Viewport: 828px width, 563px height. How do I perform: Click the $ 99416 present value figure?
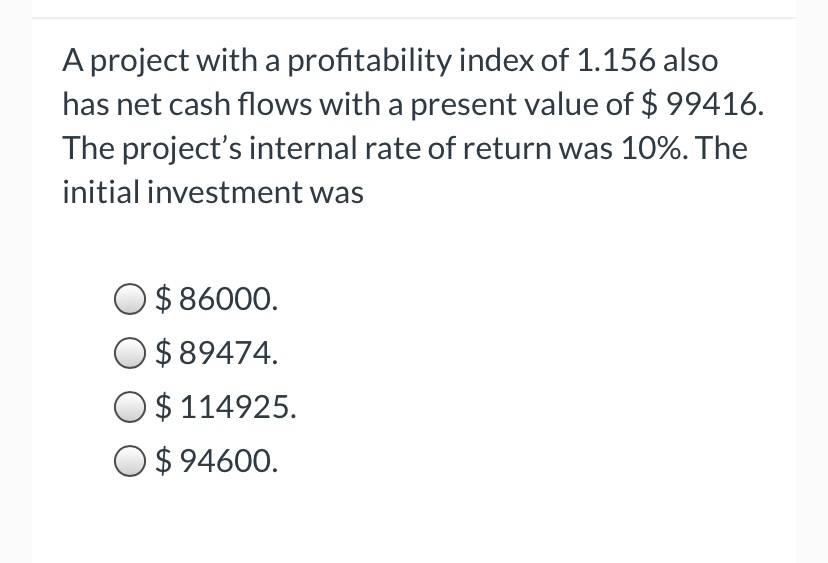pyautogui.click(x=702, y=104)
